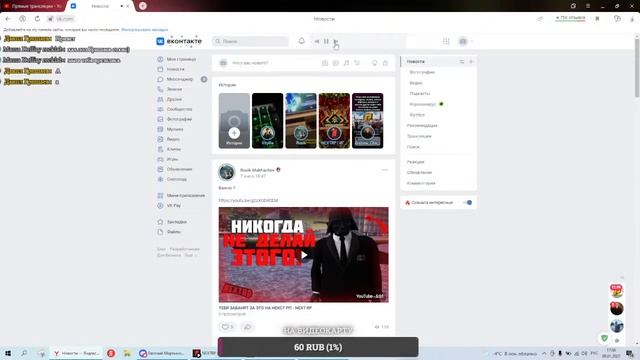Open Windows taskbar search
Viewport: 640px width, 360px height.
tap(24, 353)
